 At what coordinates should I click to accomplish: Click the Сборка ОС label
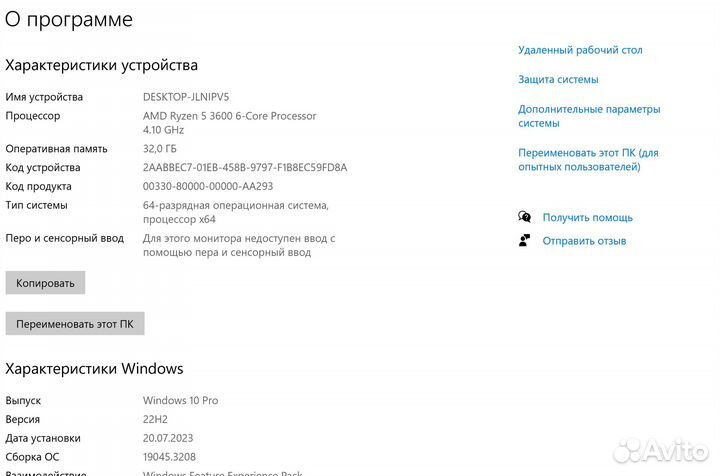coord(32,457)
